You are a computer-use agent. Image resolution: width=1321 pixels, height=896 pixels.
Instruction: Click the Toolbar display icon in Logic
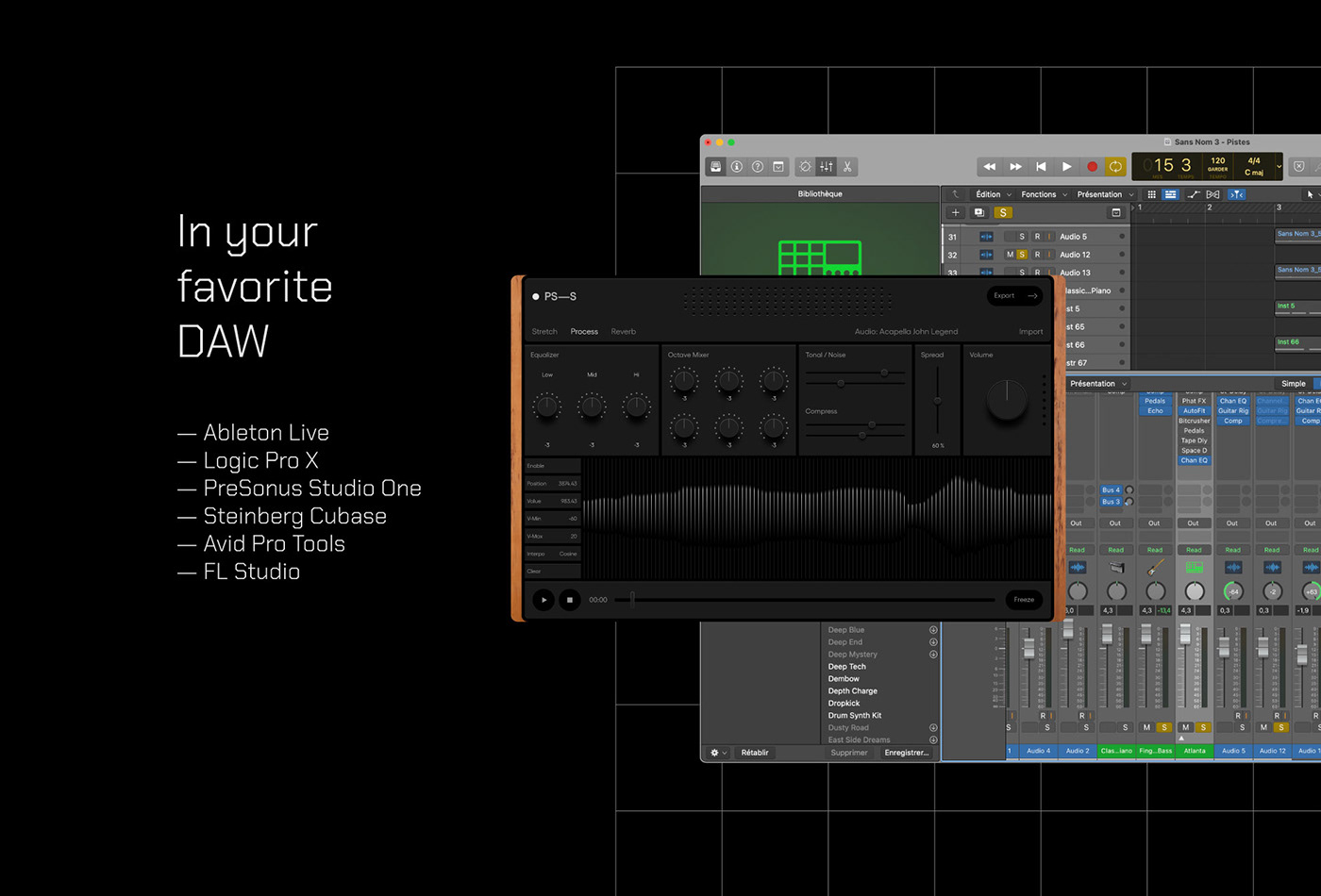tap(778, 166)
